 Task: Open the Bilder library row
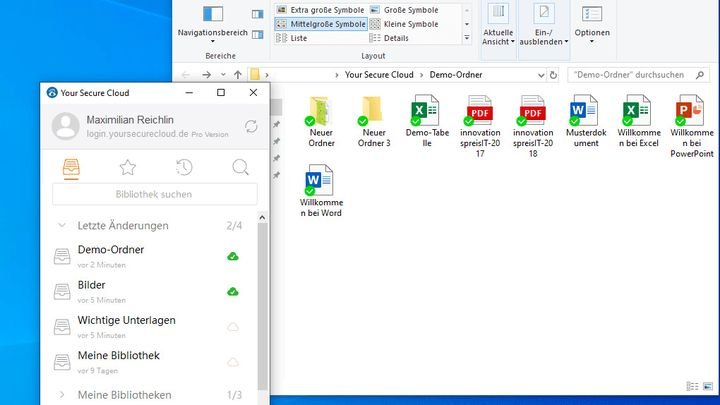tap(149, 292)
